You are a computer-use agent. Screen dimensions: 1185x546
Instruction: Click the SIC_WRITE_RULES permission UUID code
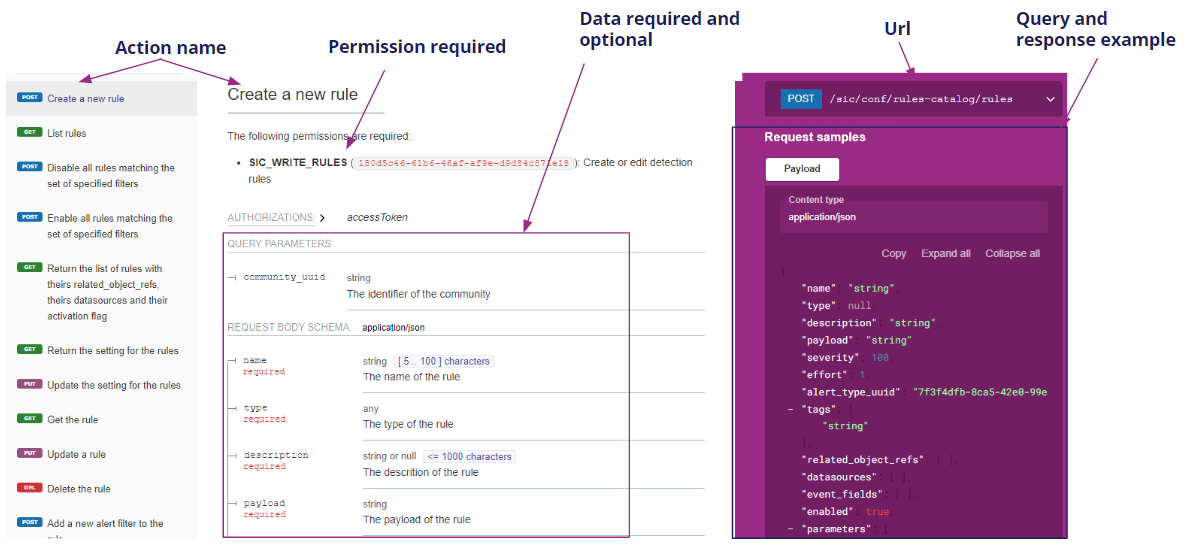463,163
